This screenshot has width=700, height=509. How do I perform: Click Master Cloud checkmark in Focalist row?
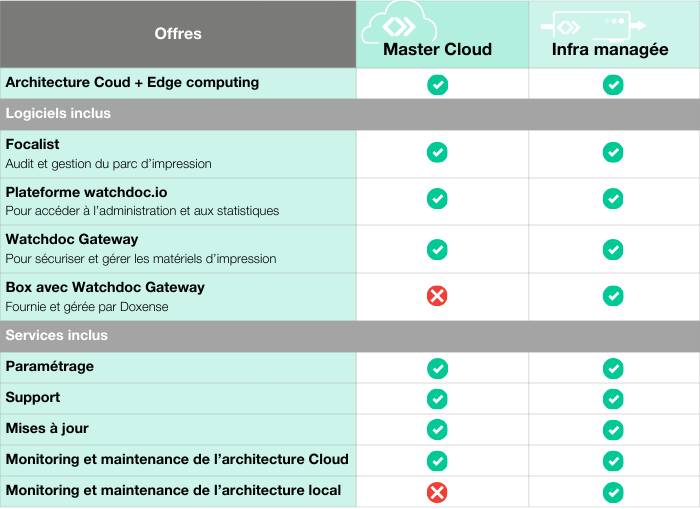pyautogui.click(x=437, y=152)
